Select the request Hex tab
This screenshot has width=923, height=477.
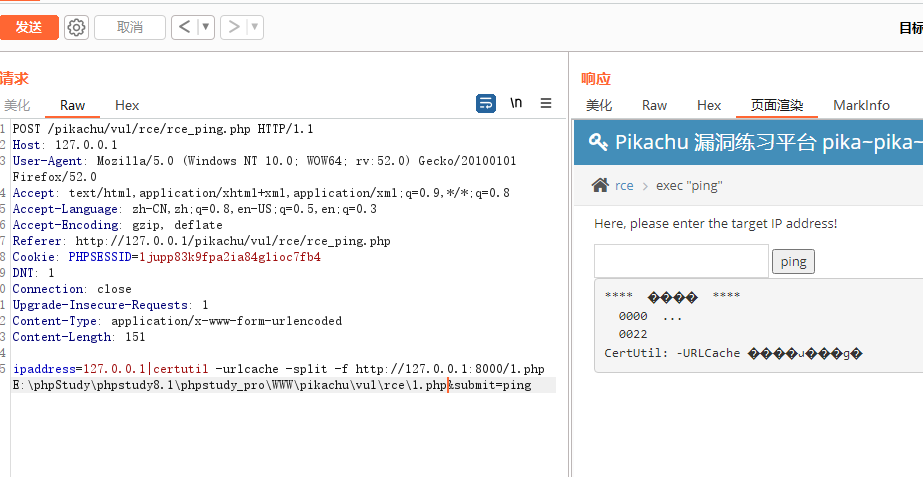click(x=127, y=105)
